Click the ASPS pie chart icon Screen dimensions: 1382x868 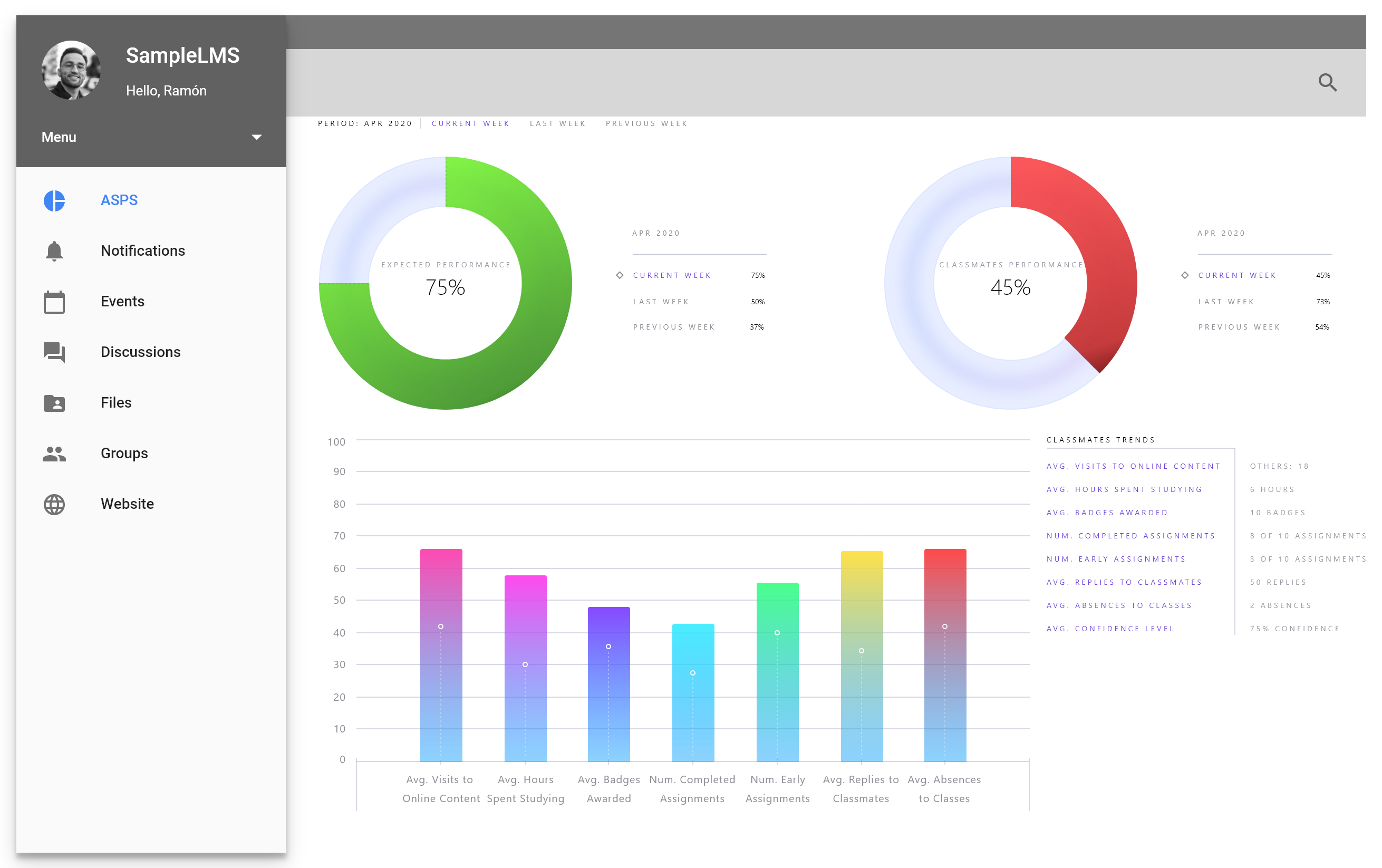click(x=54, y=200)
